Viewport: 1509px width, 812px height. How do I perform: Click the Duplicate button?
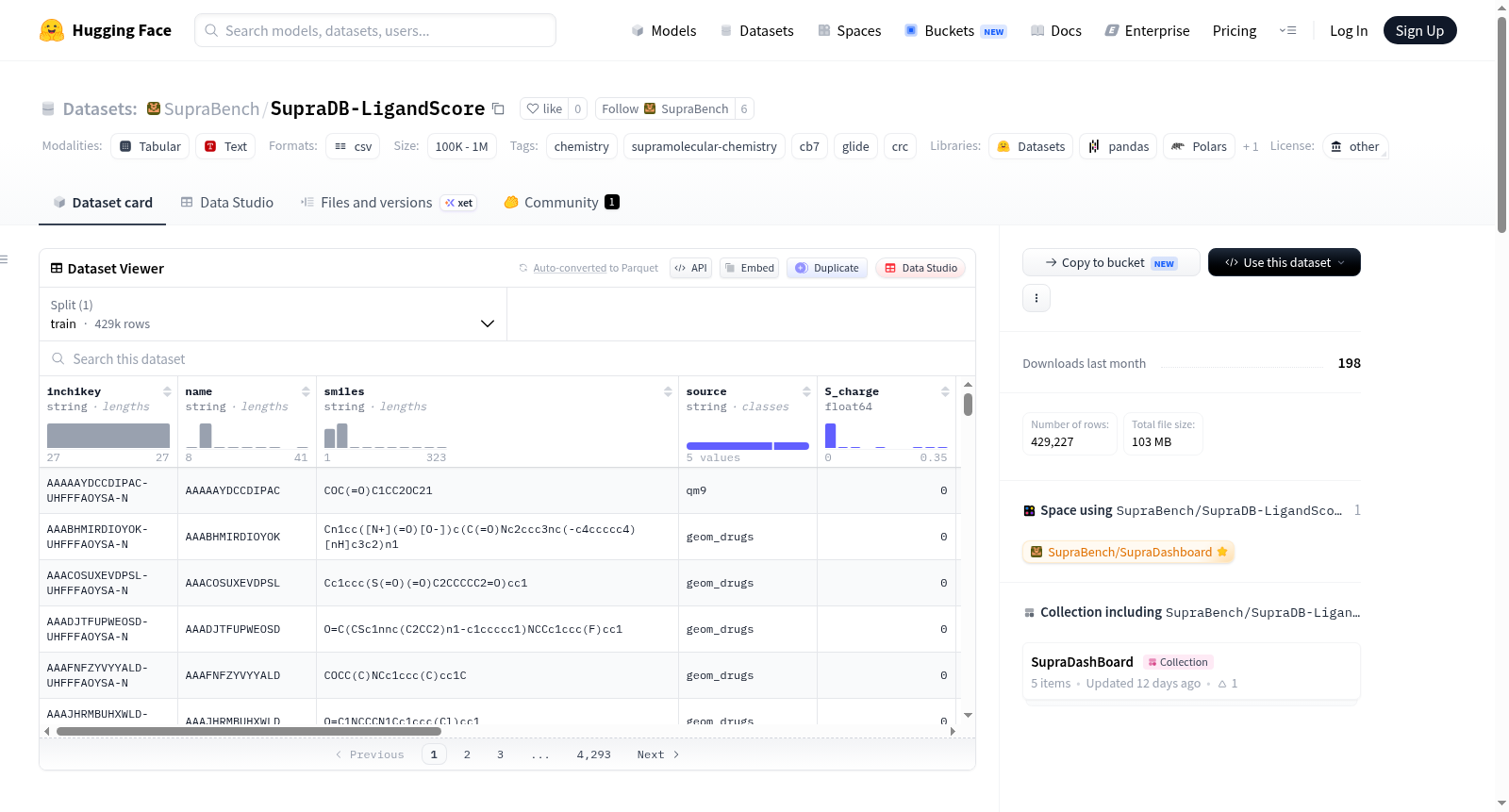point(827,268)
